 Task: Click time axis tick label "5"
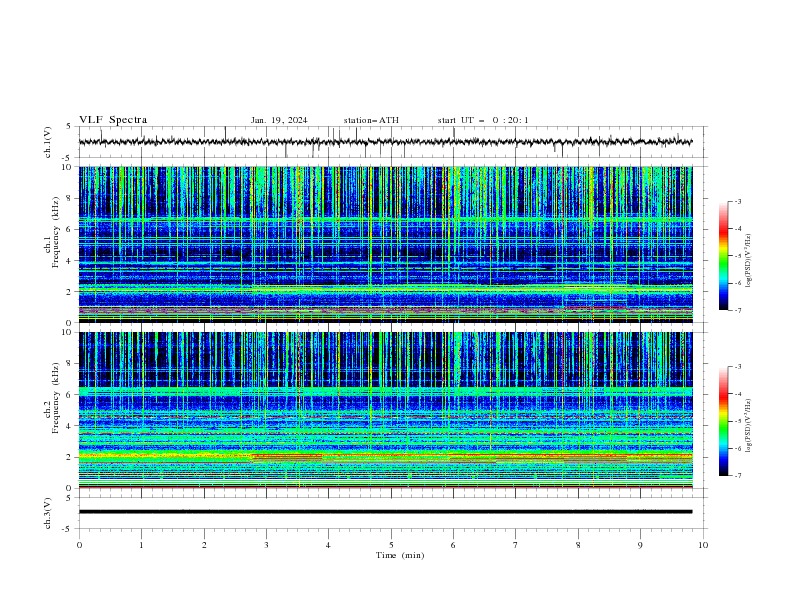pyautogui.click(x=391, y=545)
